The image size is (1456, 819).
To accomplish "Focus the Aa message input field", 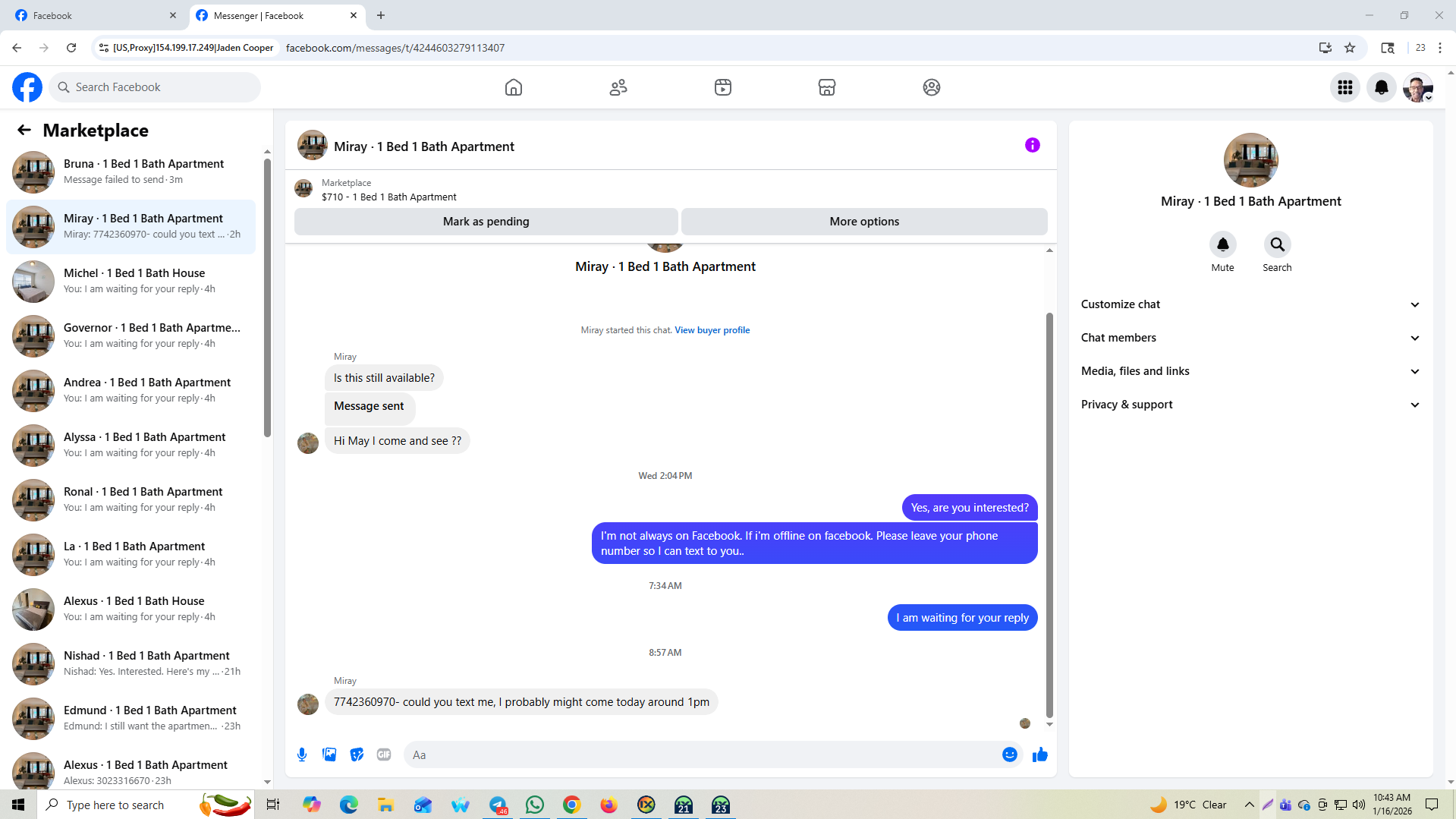I will (x=702, y=754).
